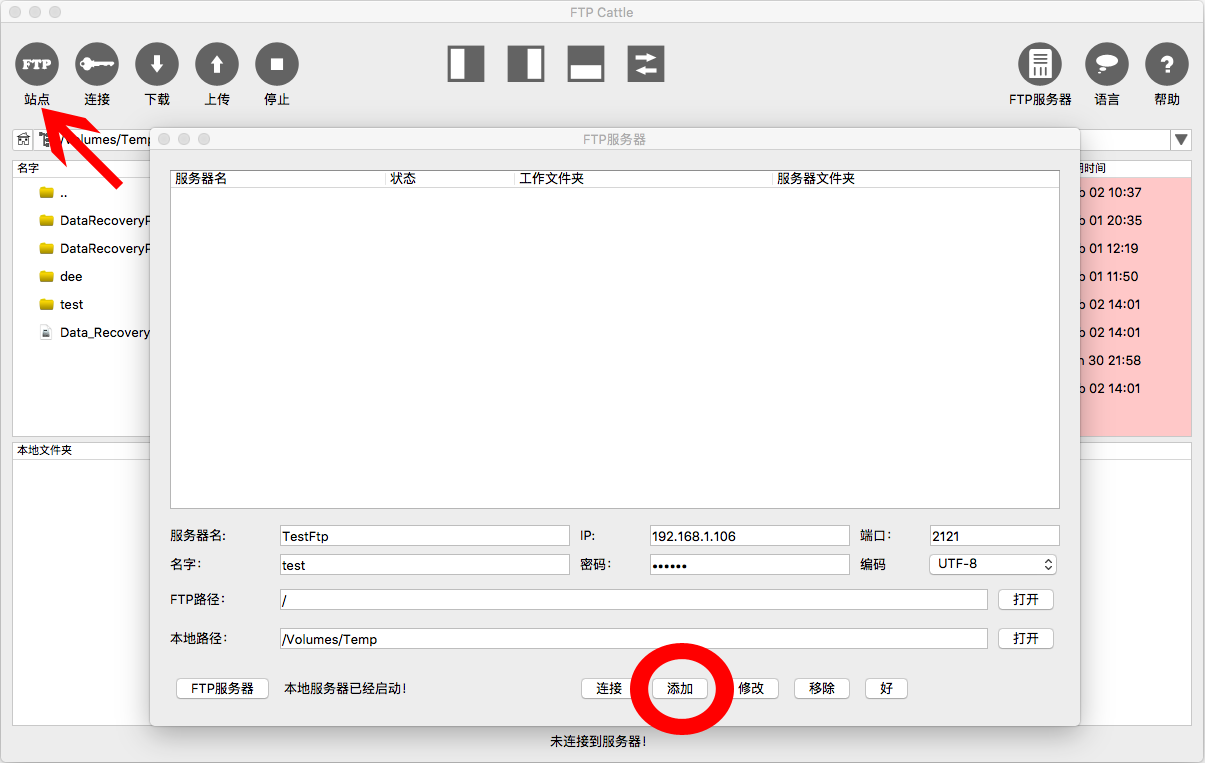Click the 好 OK button
The image size is (1205, 763).
coord(886,688)
